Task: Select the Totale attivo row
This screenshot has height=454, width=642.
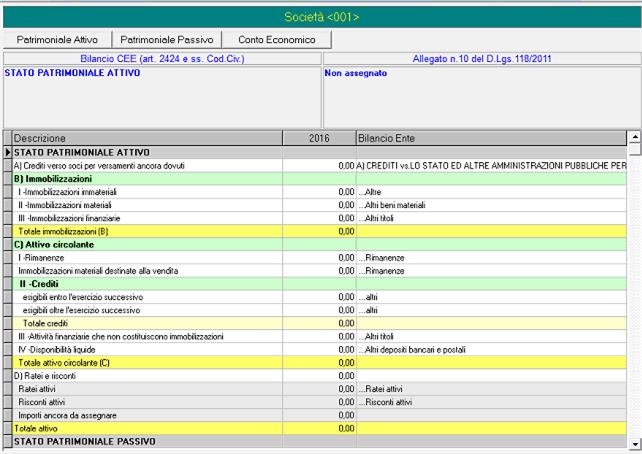Action: (x=146, y=428)
